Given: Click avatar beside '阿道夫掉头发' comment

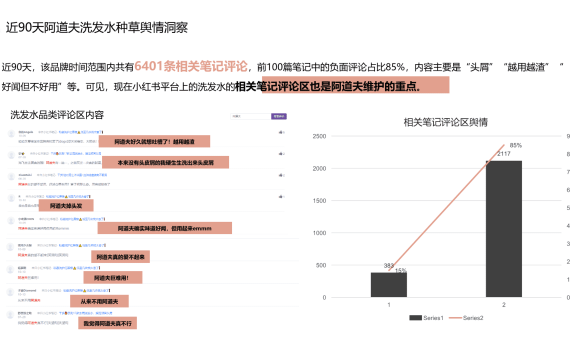Looking at the screenshot, I should point(11,198).
